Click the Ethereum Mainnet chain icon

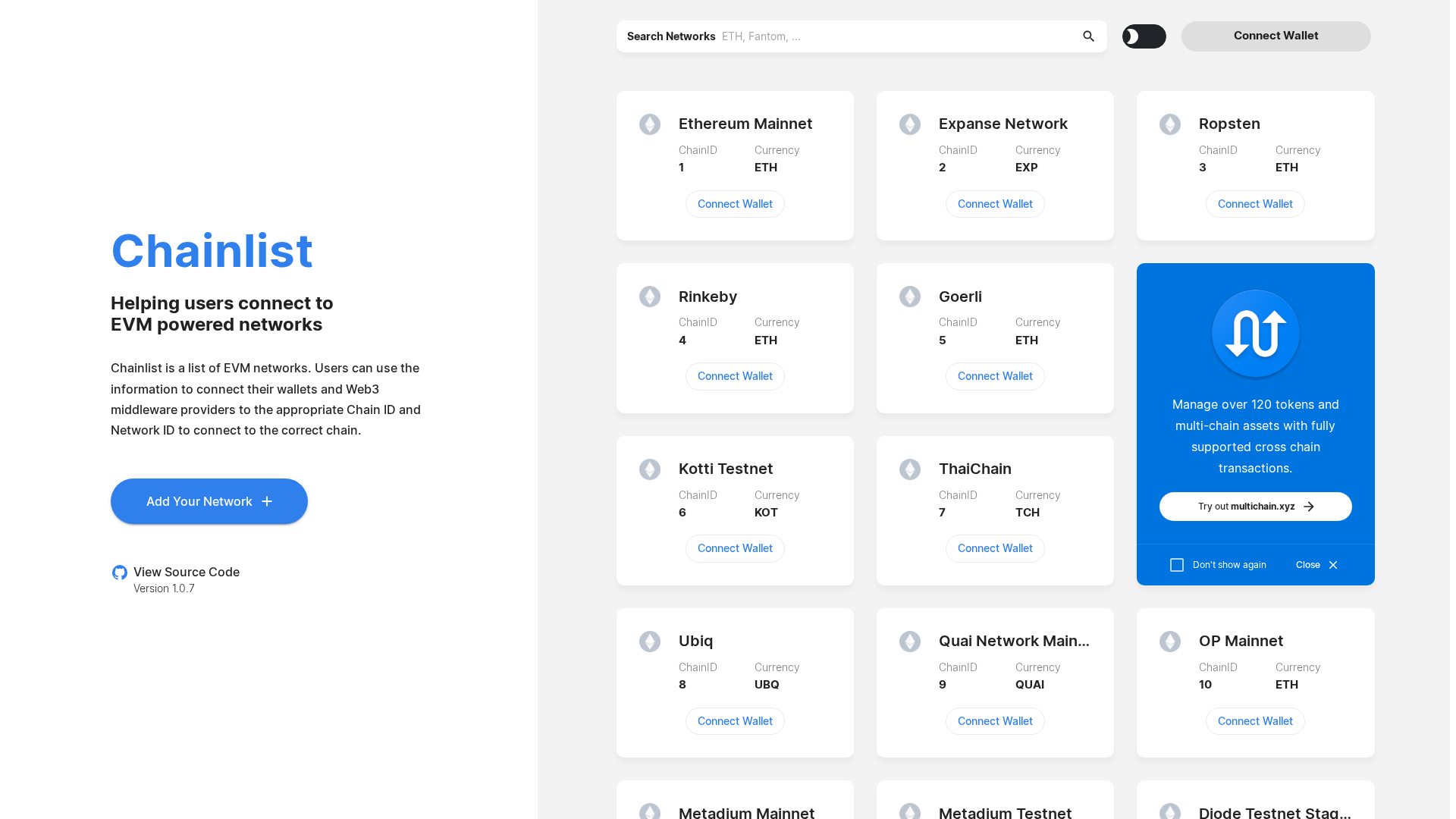tap(650, 124)
